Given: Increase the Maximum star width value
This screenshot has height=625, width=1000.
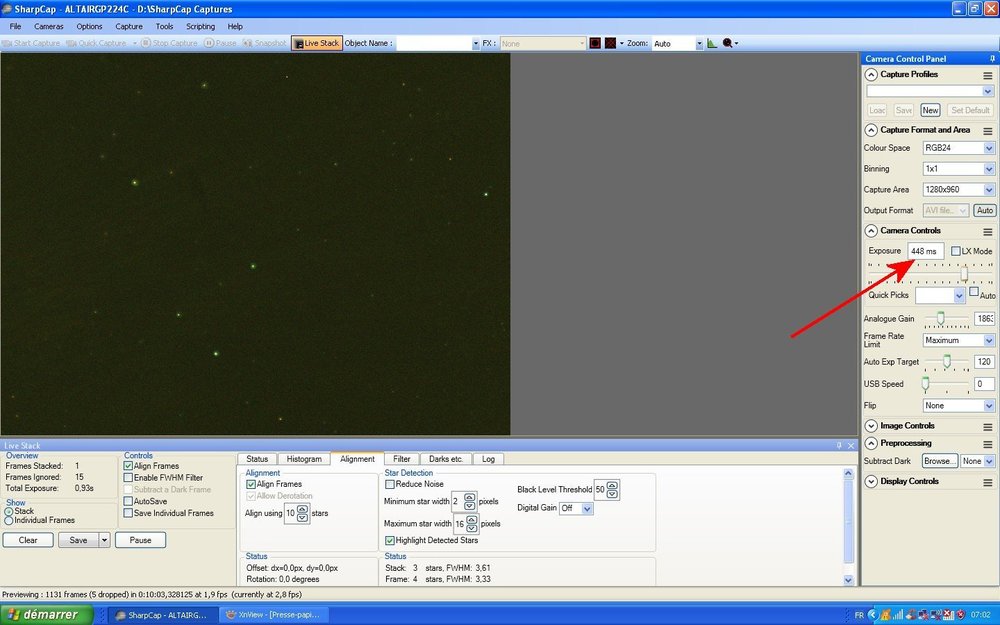Looking at the screenshot, I should click(x=472, y=520).
